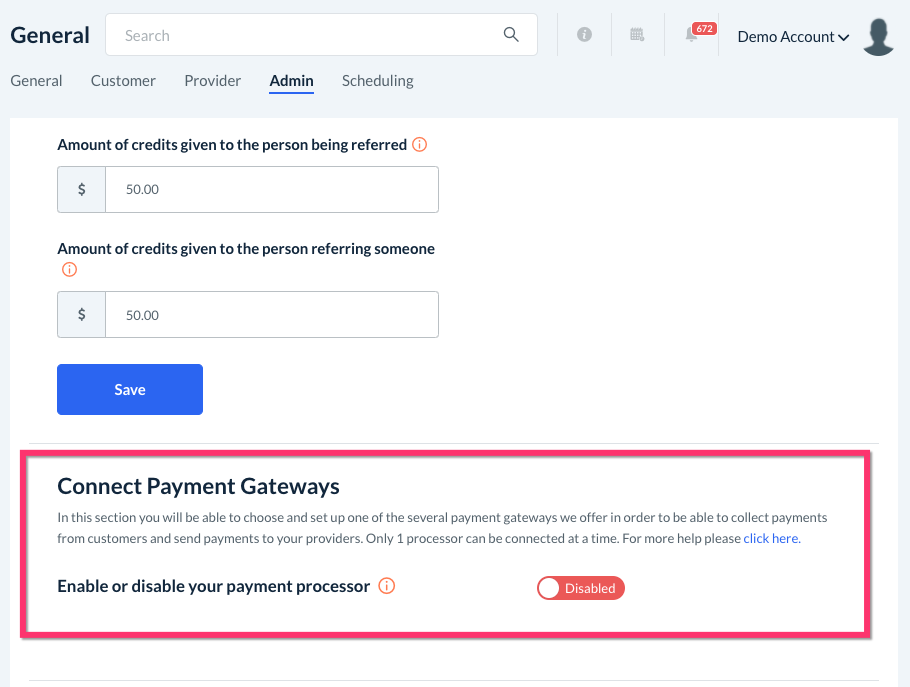The height and width of the screenshot is (687, 910).
Task: Open the Provider tab
Action: (x=212, y=80)
